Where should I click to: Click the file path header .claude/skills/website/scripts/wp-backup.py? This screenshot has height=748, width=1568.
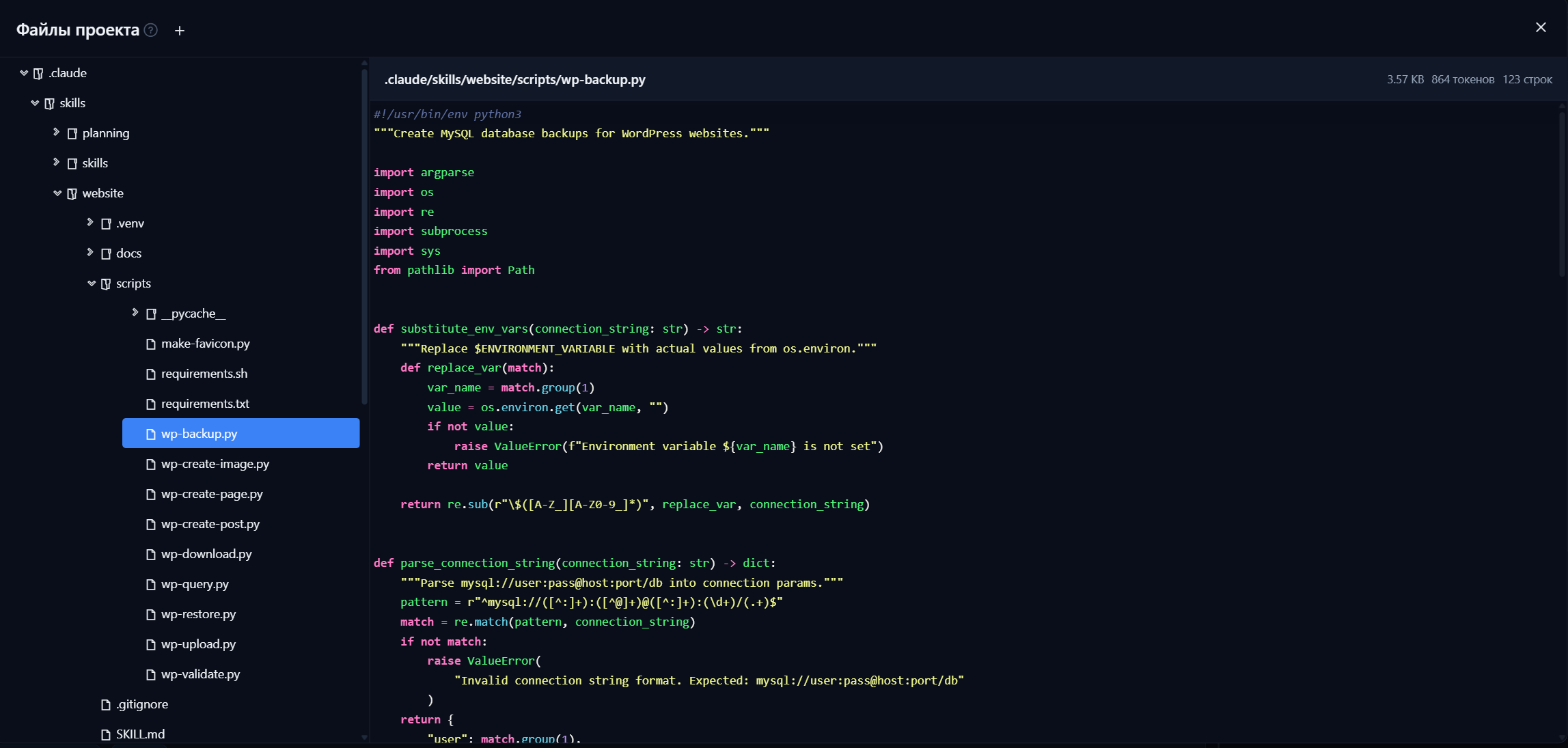tap(514, 79)
